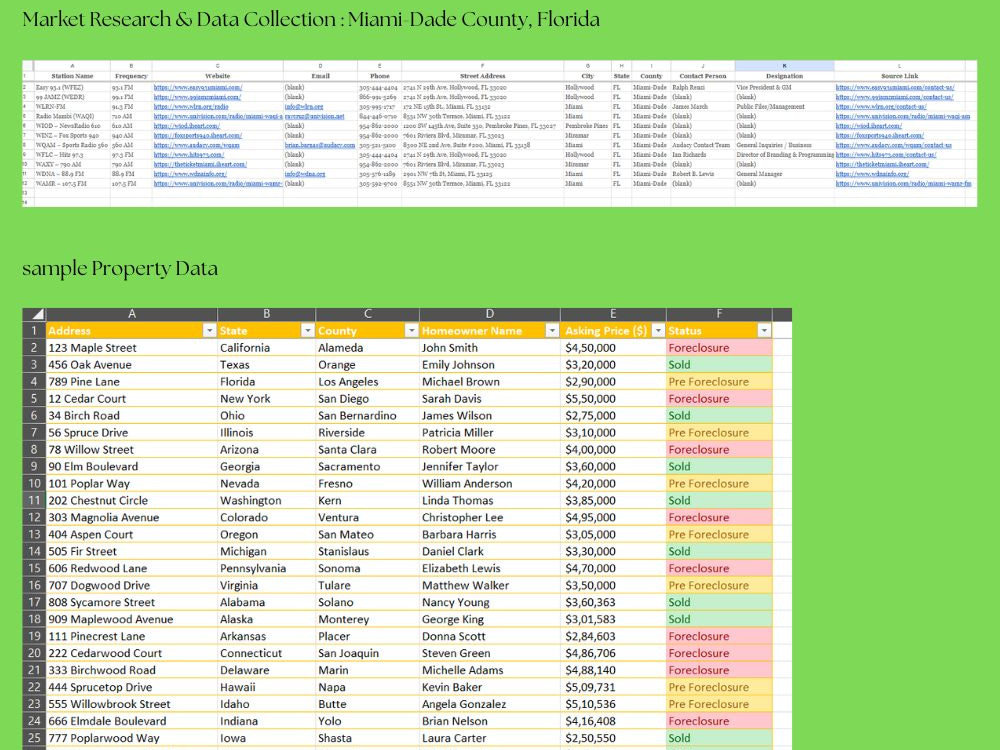Select the 'Ian Richards' contact person cell
The height and width of the screenshot is (750, 1000).
point(703,154)
